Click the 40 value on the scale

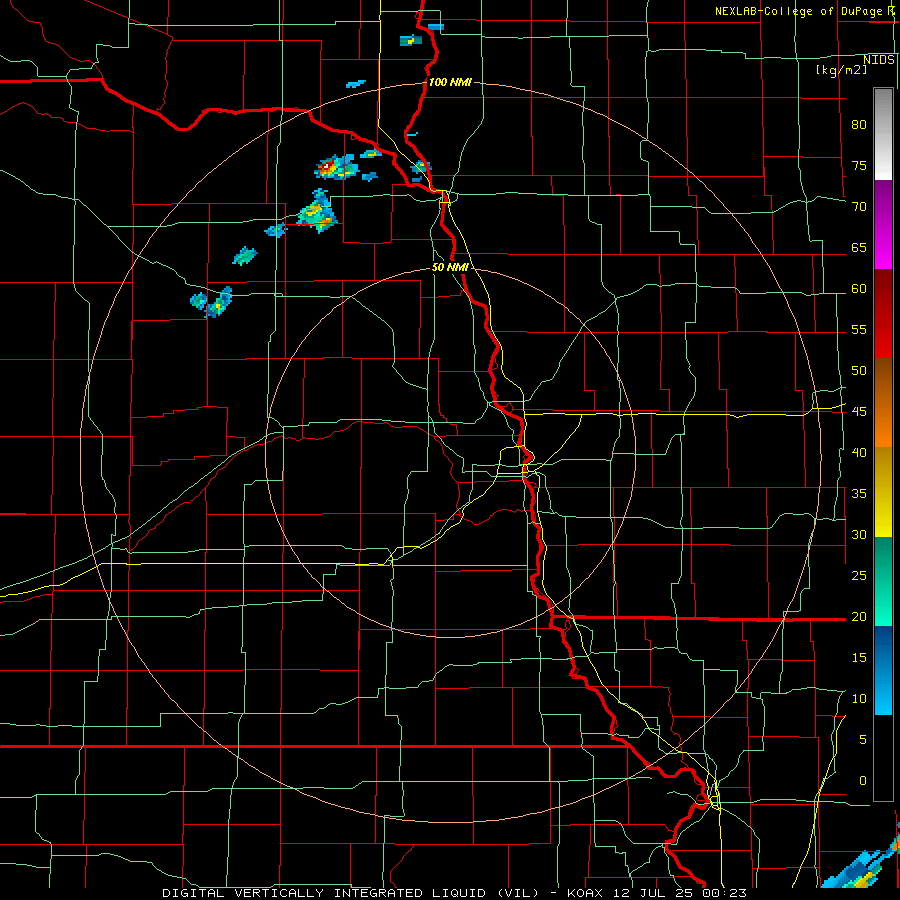coord(859,453)
